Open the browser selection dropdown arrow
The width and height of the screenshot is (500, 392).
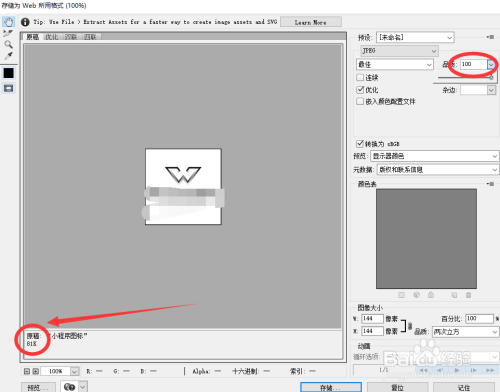pos(83,387)
